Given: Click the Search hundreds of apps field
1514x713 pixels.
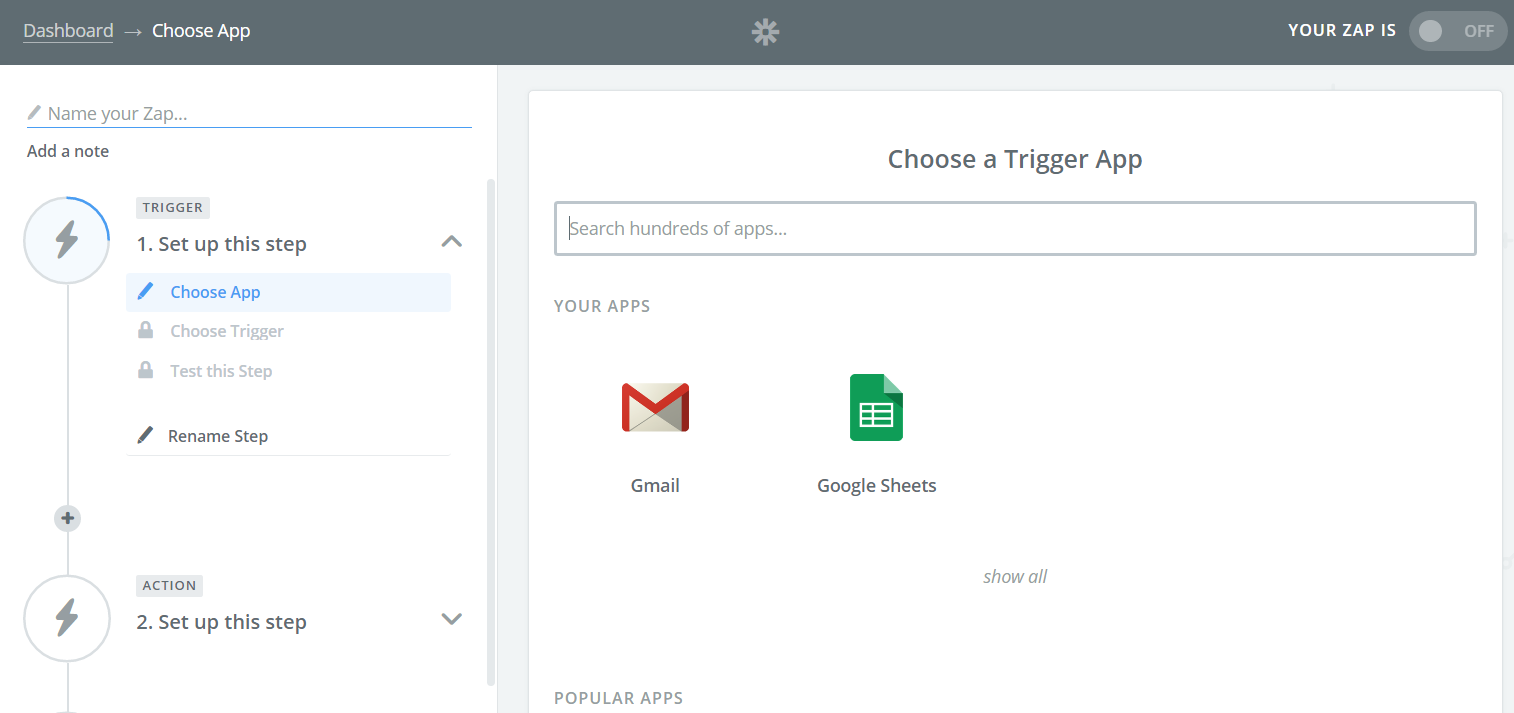Looking at the screenshot, I should click(x=1015, y=229).
